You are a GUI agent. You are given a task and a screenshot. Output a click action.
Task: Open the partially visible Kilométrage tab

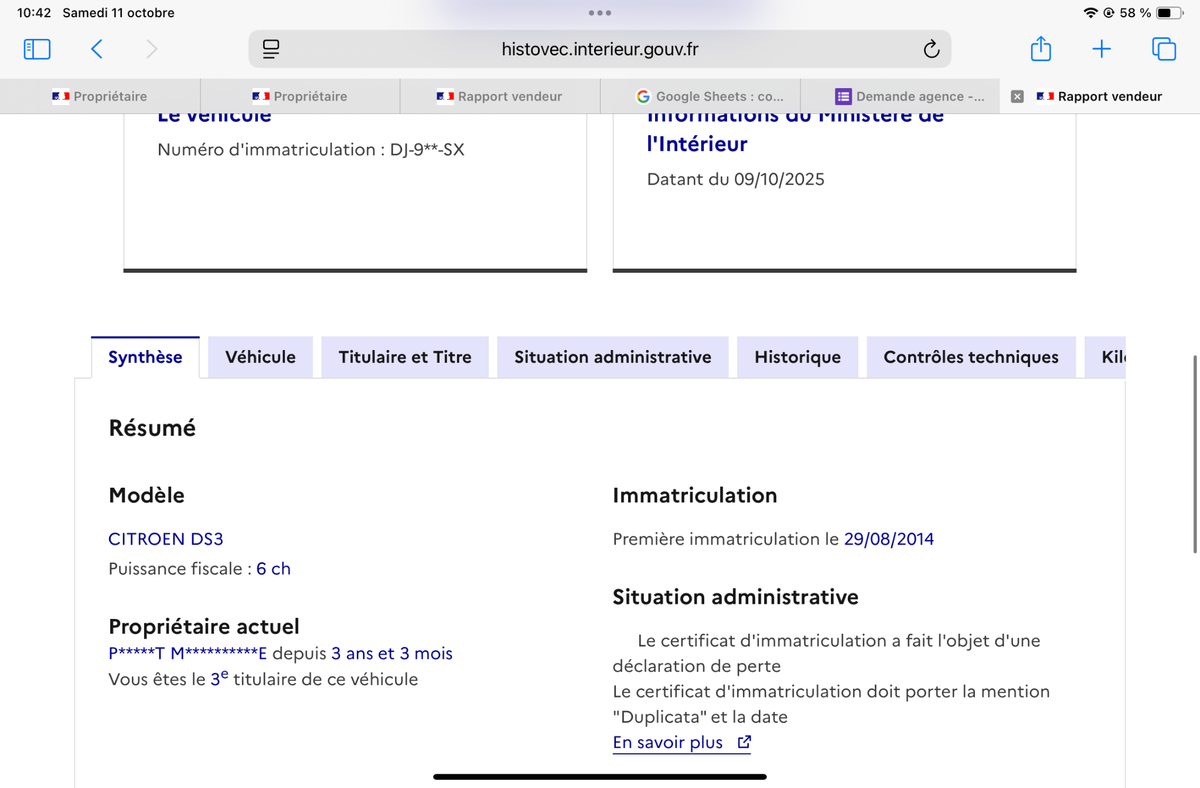(1105, 357)
